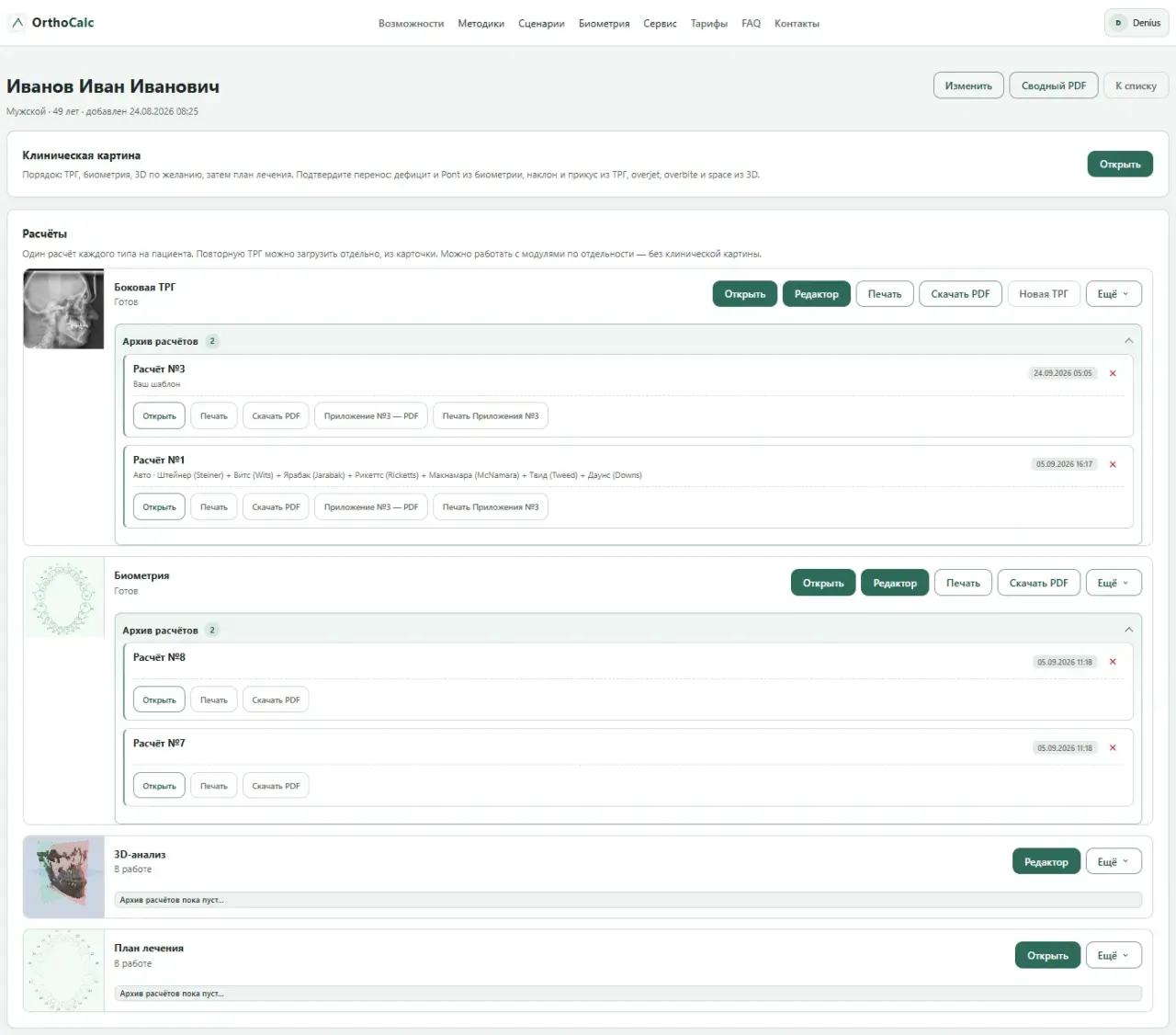Download the Сводный PDF
This screenshot has height=1035, width=1176.
[x=1054, y=85]
